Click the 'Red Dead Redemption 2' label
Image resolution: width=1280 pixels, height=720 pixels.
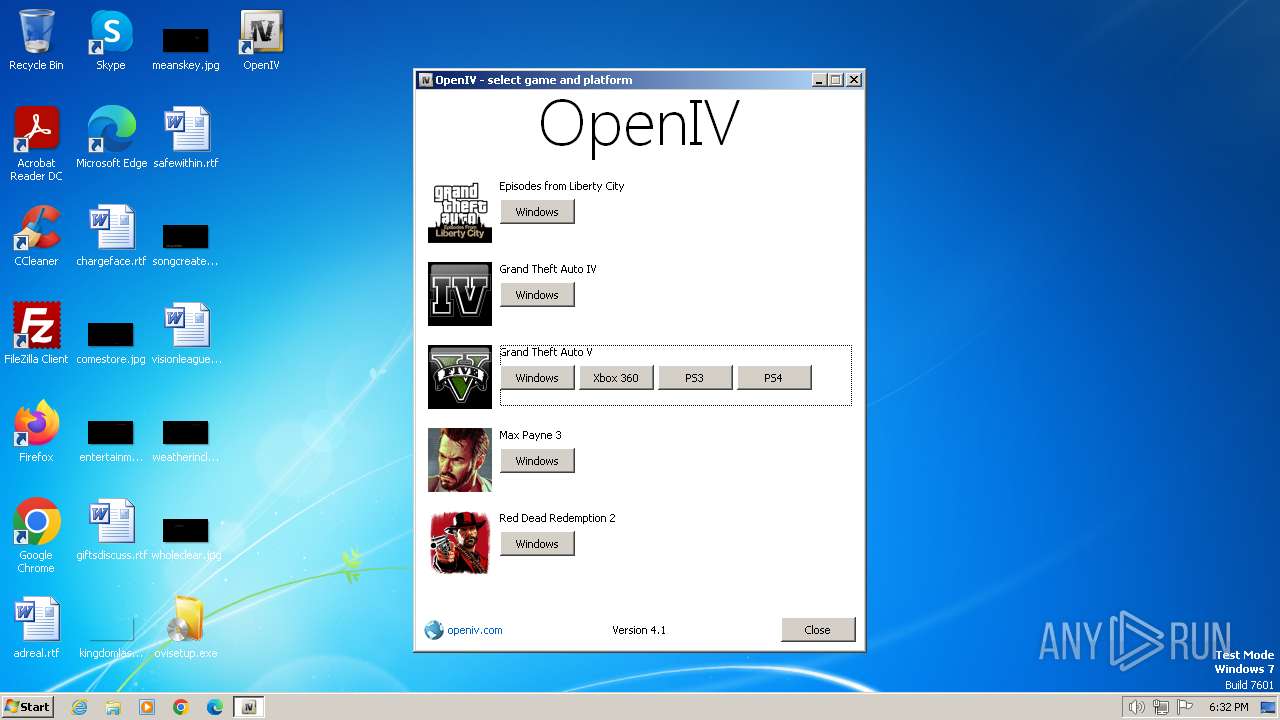point(558,518)
